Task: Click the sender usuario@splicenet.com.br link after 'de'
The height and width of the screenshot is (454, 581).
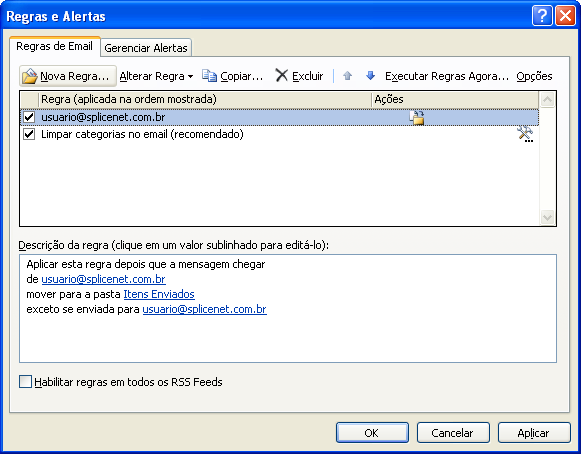Action: (103, 279)
